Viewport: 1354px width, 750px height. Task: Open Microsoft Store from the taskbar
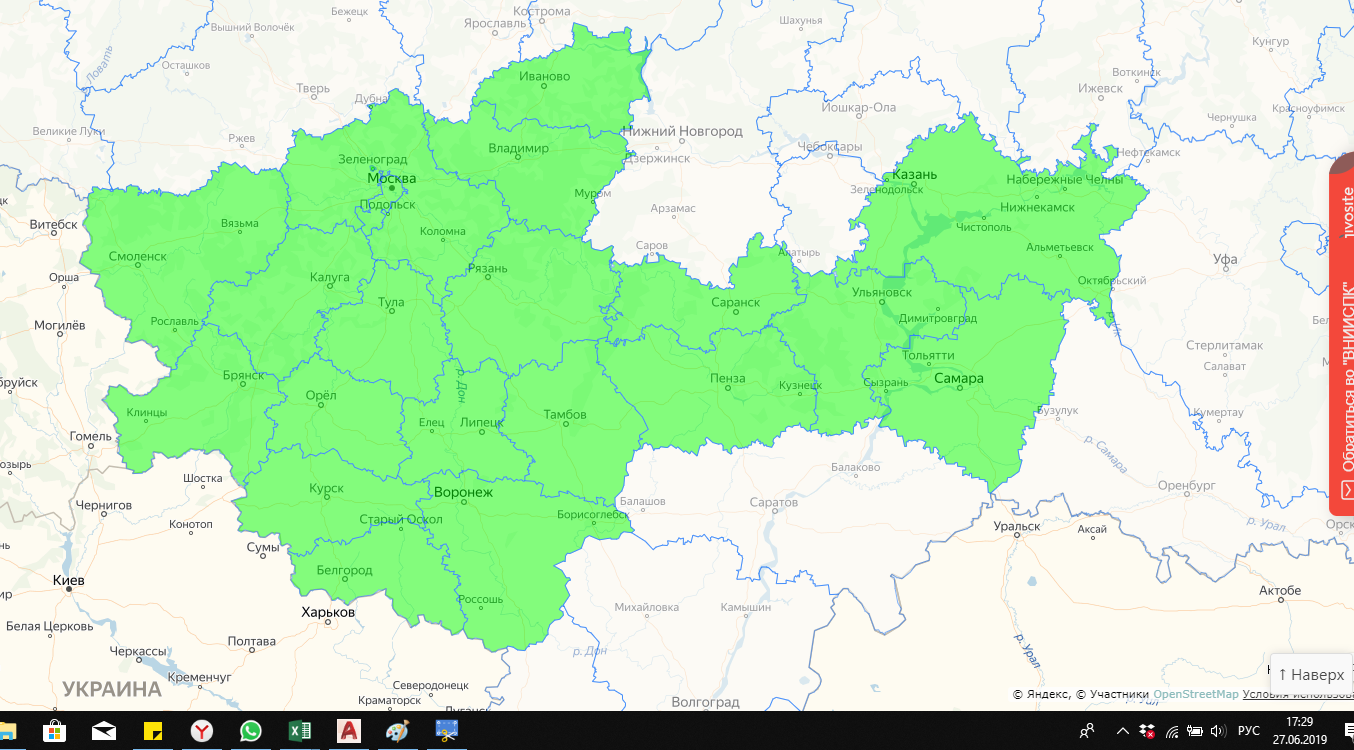click(53, 731)
